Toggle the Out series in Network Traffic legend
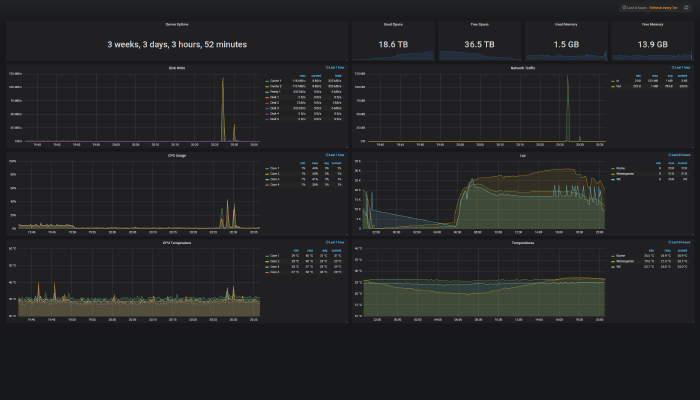The height and width of the screenshot is (400, 700). 618,86
